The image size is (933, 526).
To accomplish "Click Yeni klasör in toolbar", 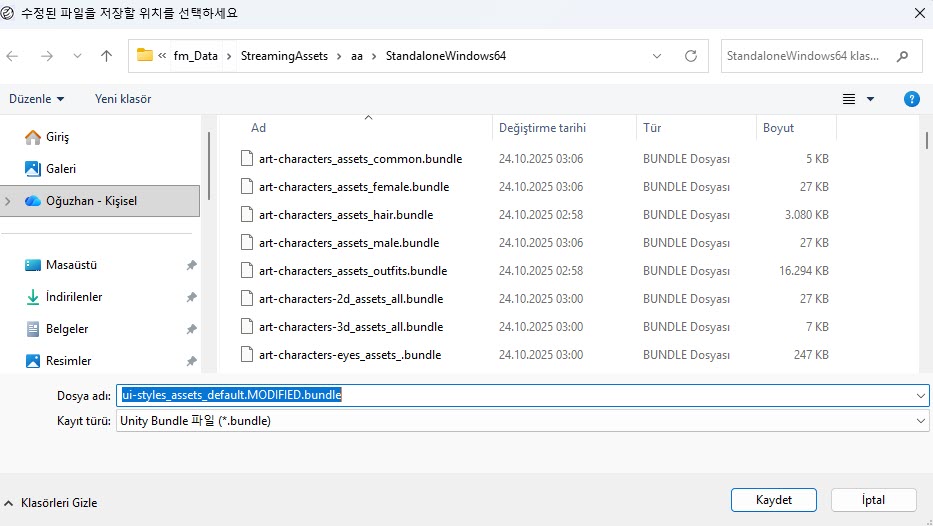I will click(x=123, y=99).
